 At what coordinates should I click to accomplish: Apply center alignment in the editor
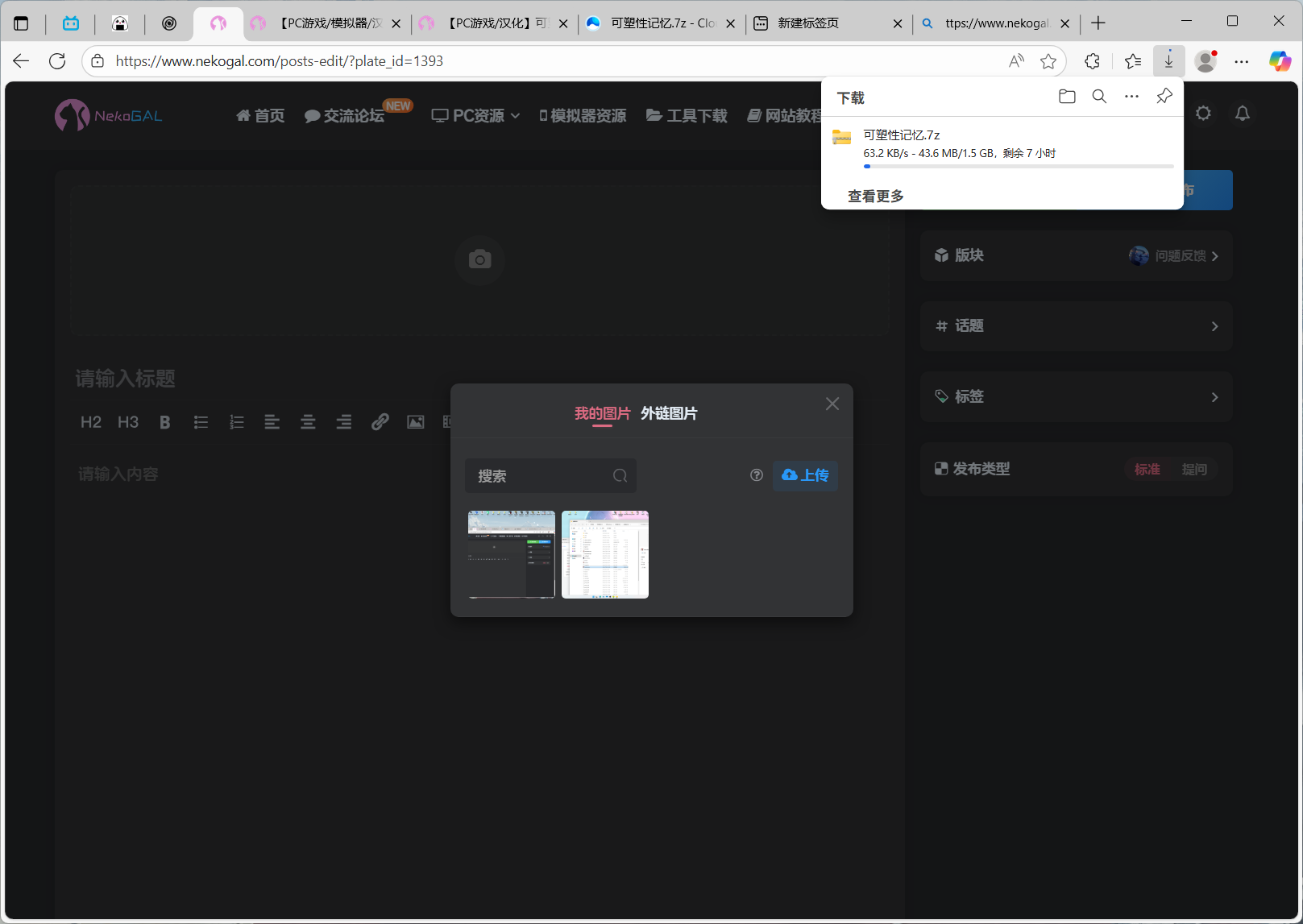tap(308, 422)
